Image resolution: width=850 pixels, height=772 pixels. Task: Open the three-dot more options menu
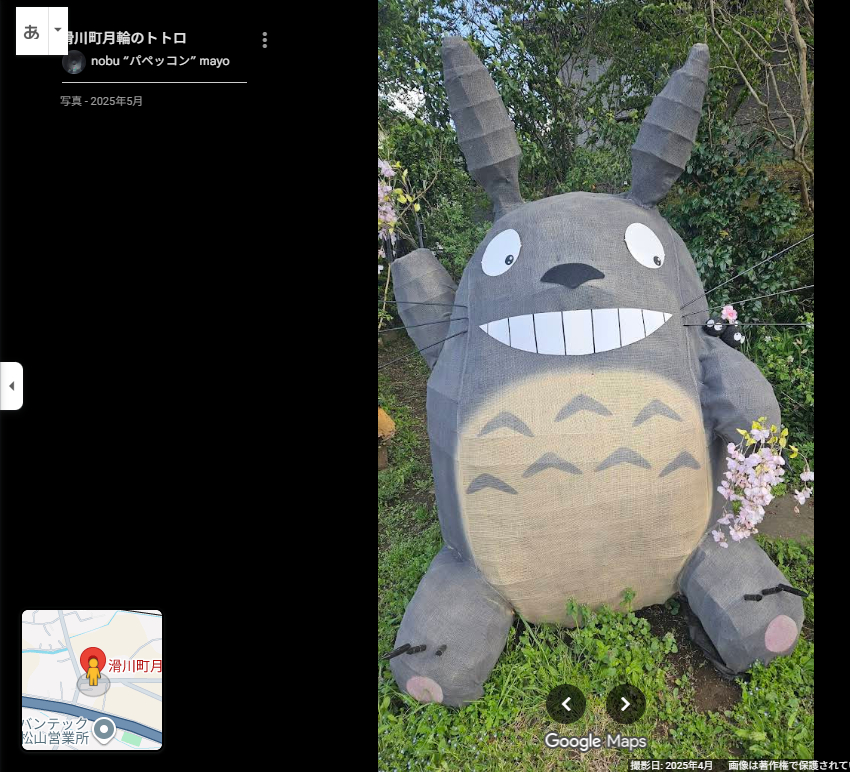point(264,40)
